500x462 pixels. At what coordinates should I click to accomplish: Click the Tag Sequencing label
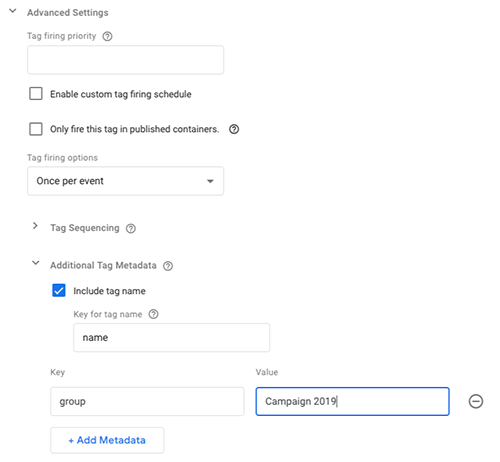tap(85, 228)
